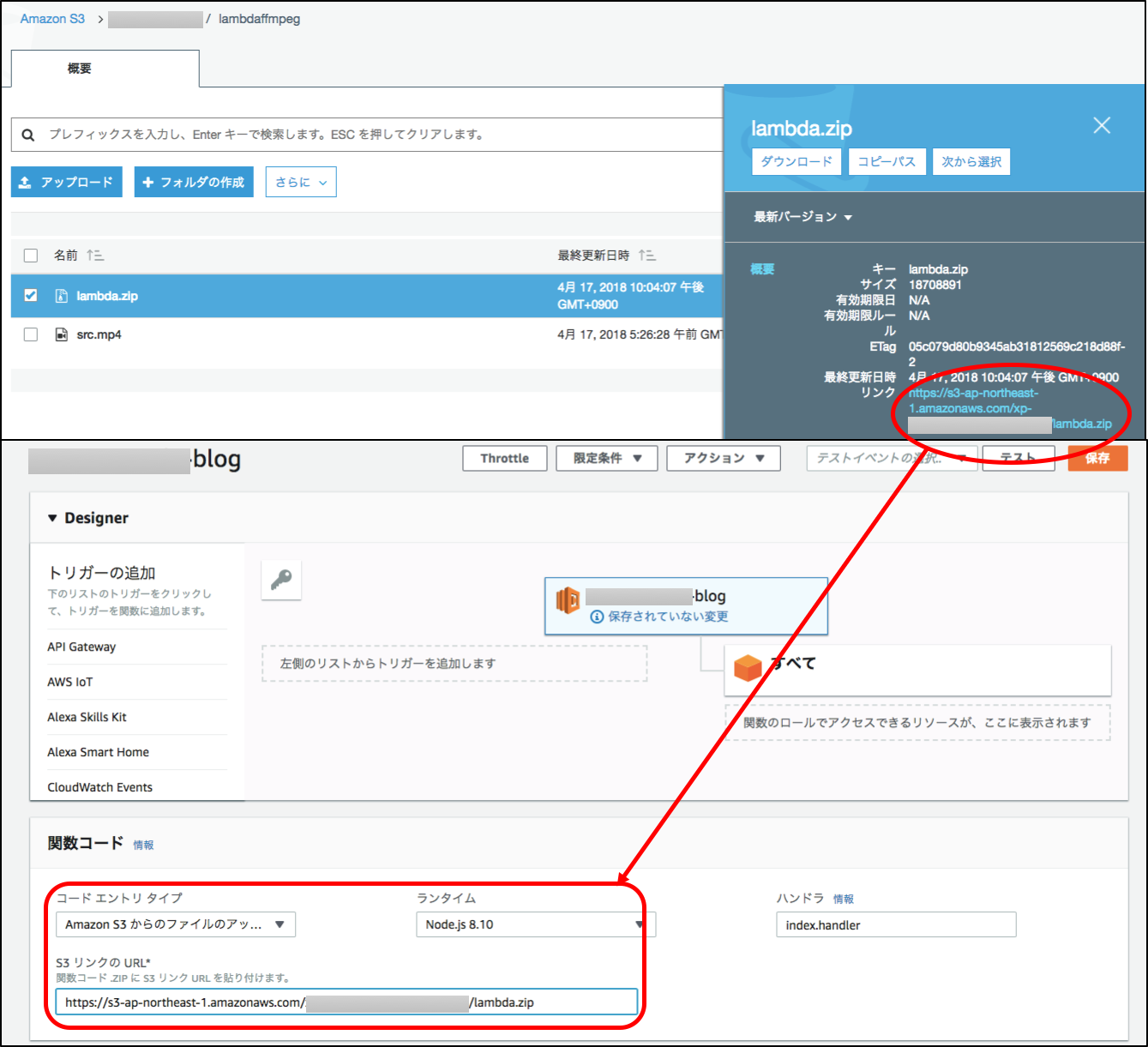
Task: Open the アクション dropdown
Action: coord(724,458)
